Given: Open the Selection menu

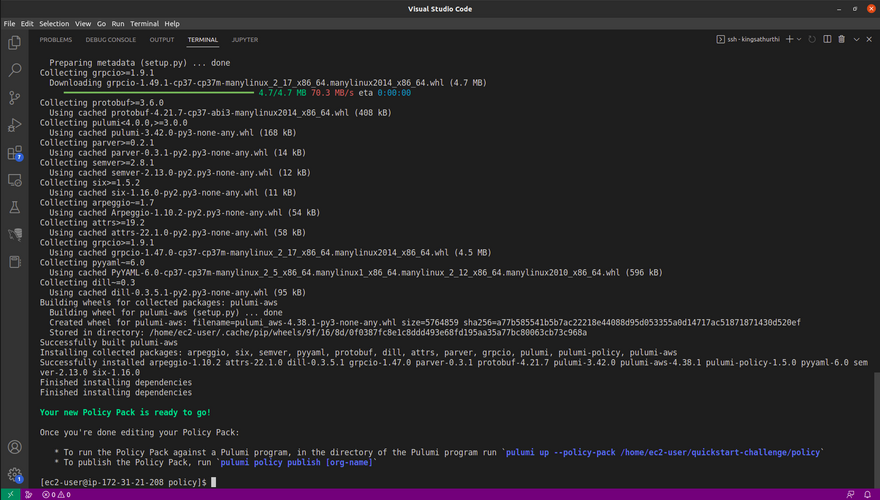Looking at the screenshot, I should 54,23.
